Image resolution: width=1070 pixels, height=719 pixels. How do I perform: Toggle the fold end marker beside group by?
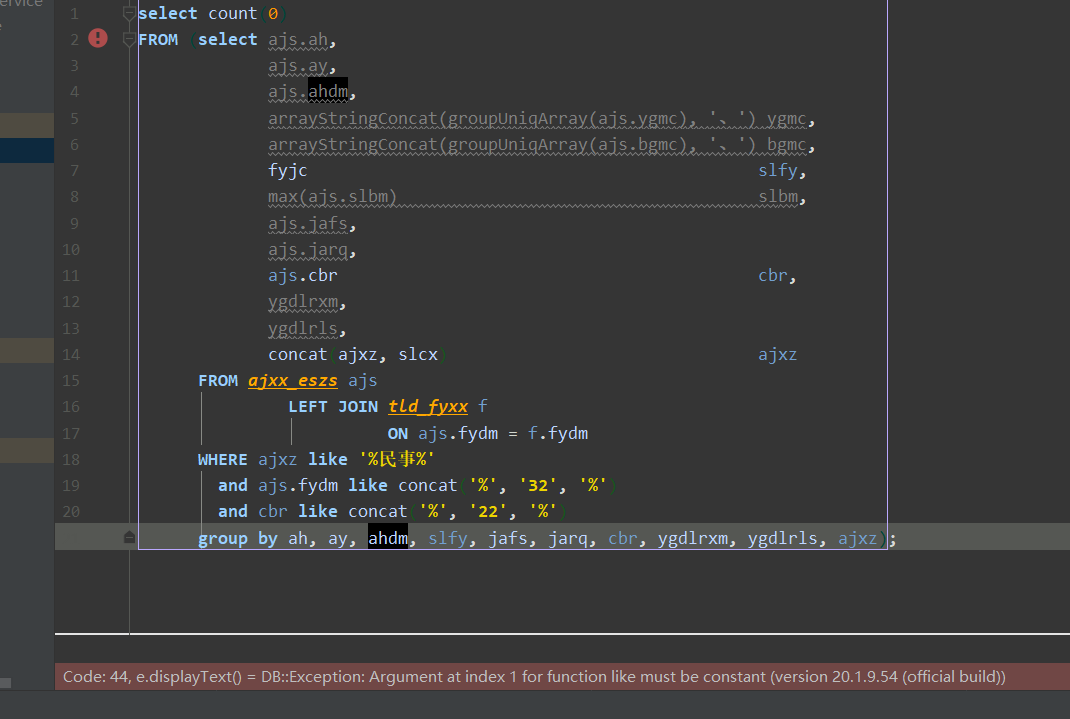(x=129, y=538)
